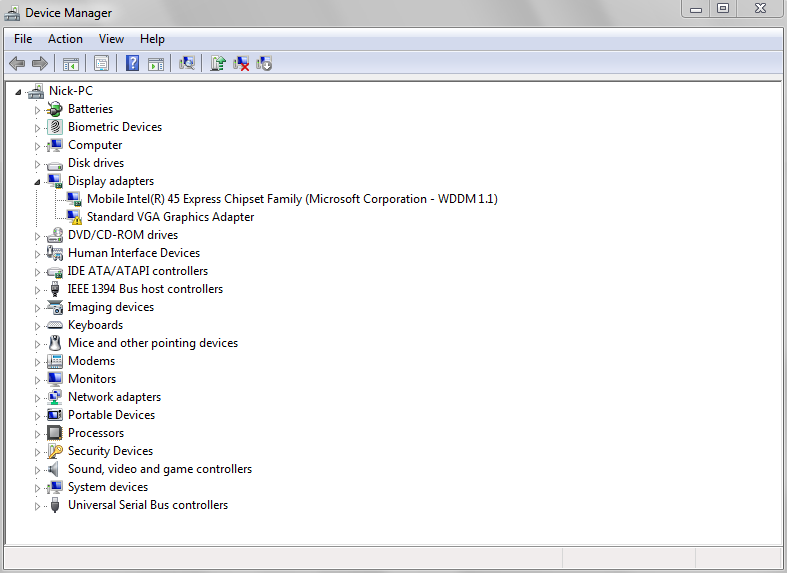Screen dimensions: 787x573
Task: Expand the Computer node arrow
Action: point(37,146)
